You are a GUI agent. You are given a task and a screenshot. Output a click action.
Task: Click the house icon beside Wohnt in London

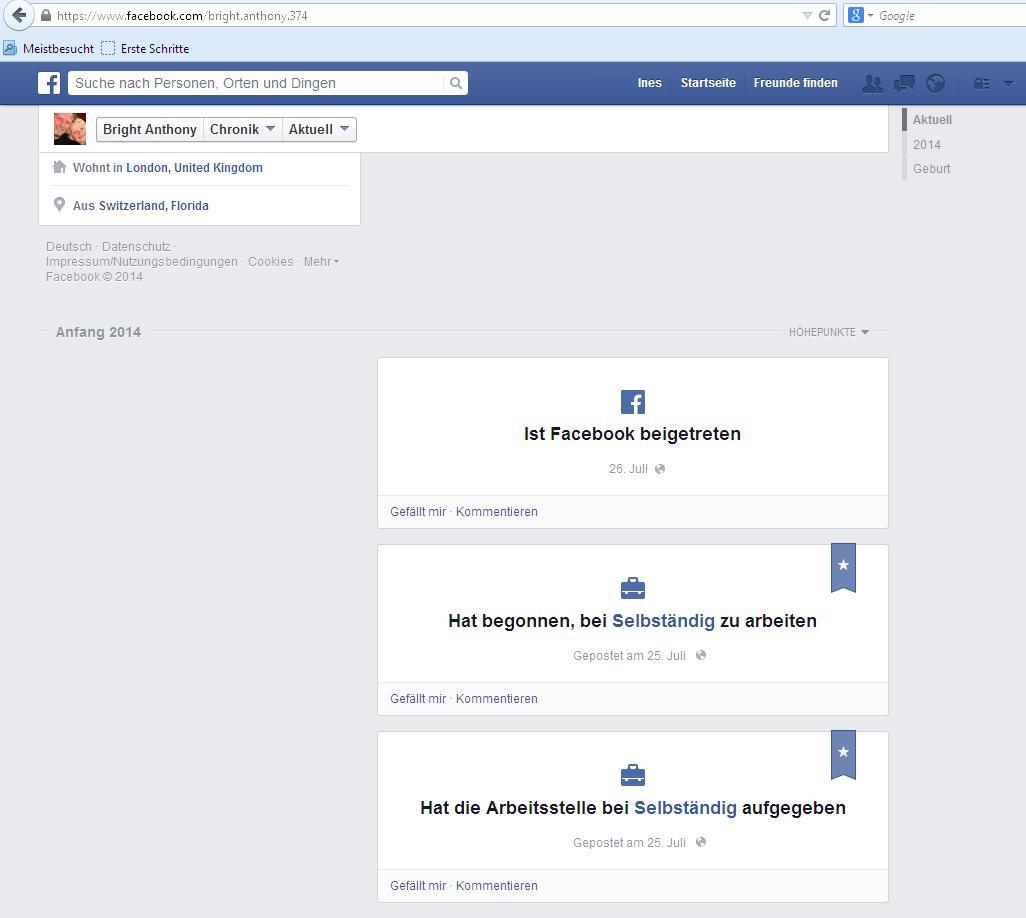click(59, 167)
